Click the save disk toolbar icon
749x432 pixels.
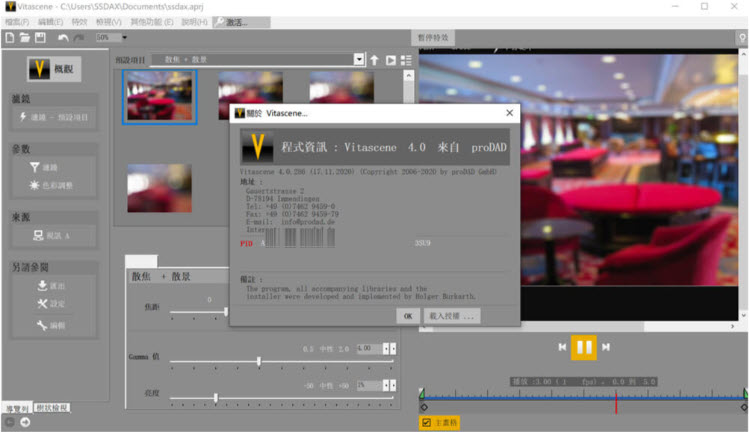tap(40, 38)
